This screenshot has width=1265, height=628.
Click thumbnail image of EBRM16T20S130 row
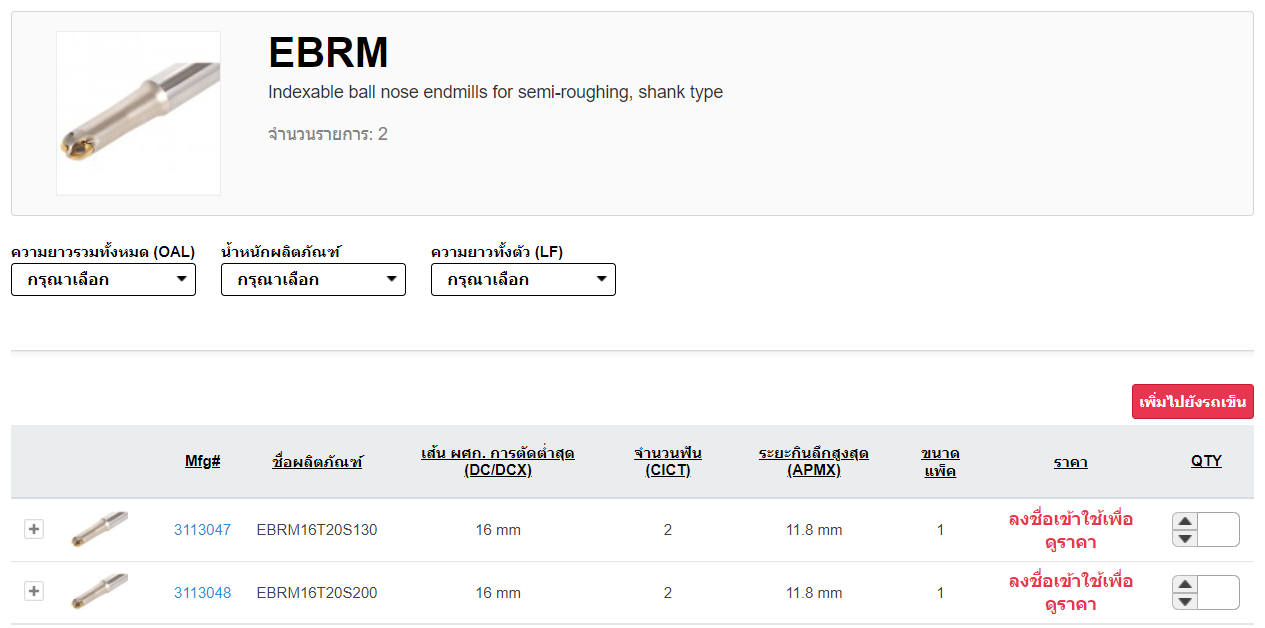99,529
